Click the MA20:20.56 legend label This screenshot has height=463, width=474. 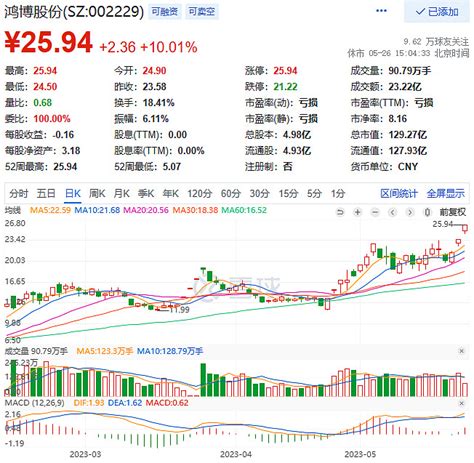[146, 210]
